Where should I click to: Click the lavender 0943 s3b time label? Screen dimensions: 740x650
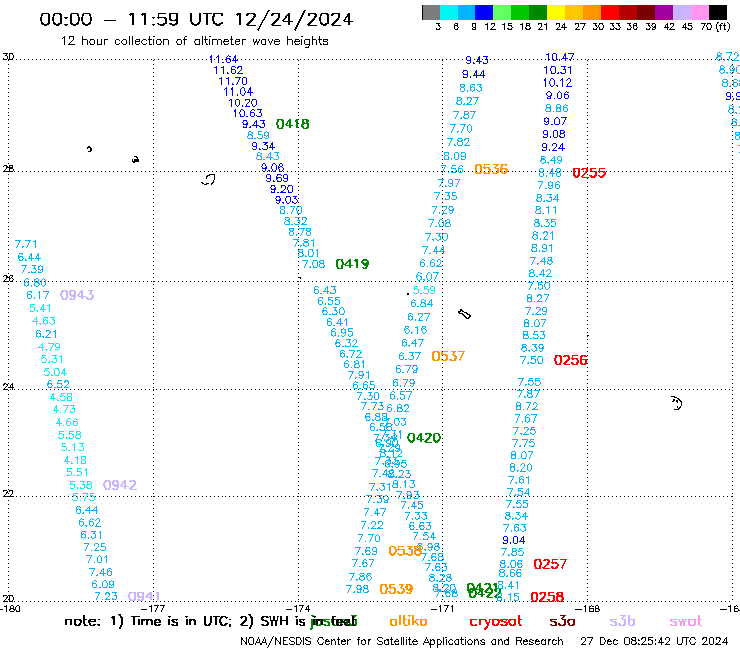tap(77, 295)
